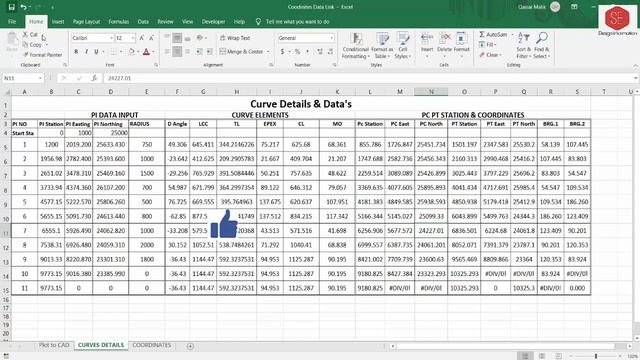Open the File menu
The width and height of the screenshot is (640, 360).
(12, 22)
